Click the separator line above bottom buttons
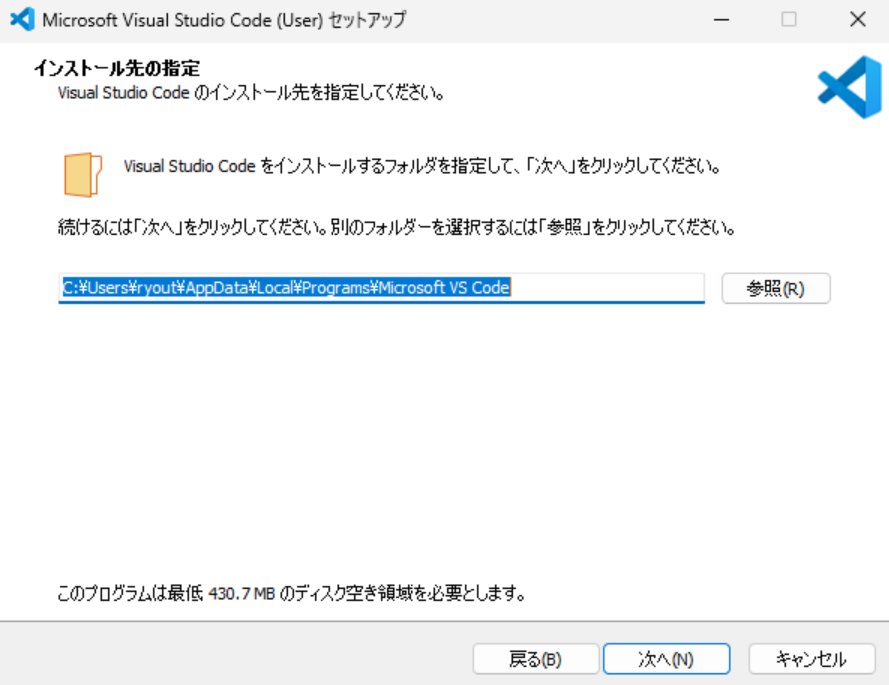This screenshot has width=889, height=685. pyautogui.click(x=444, y=621)
